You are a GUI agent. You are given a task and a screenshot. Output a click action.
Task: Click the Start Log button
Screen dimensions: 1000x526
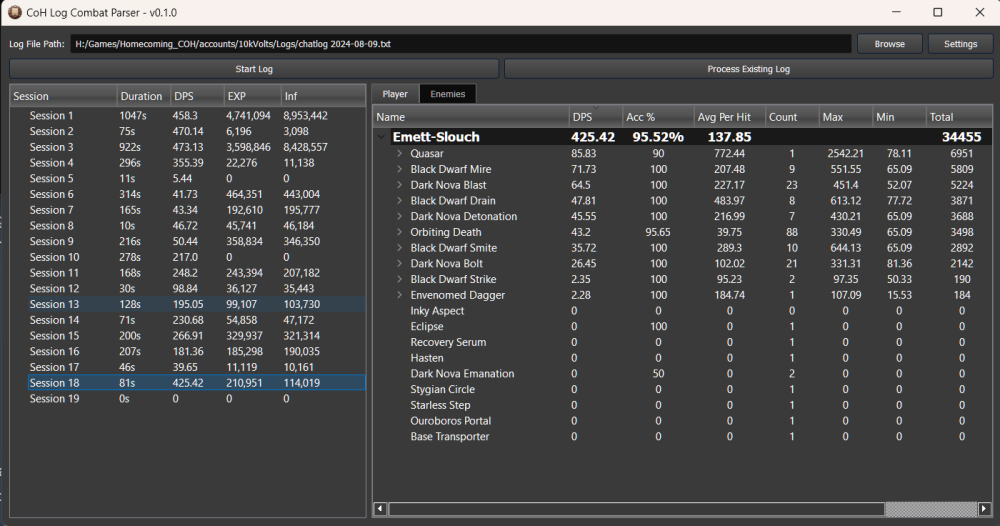point(253,69)
